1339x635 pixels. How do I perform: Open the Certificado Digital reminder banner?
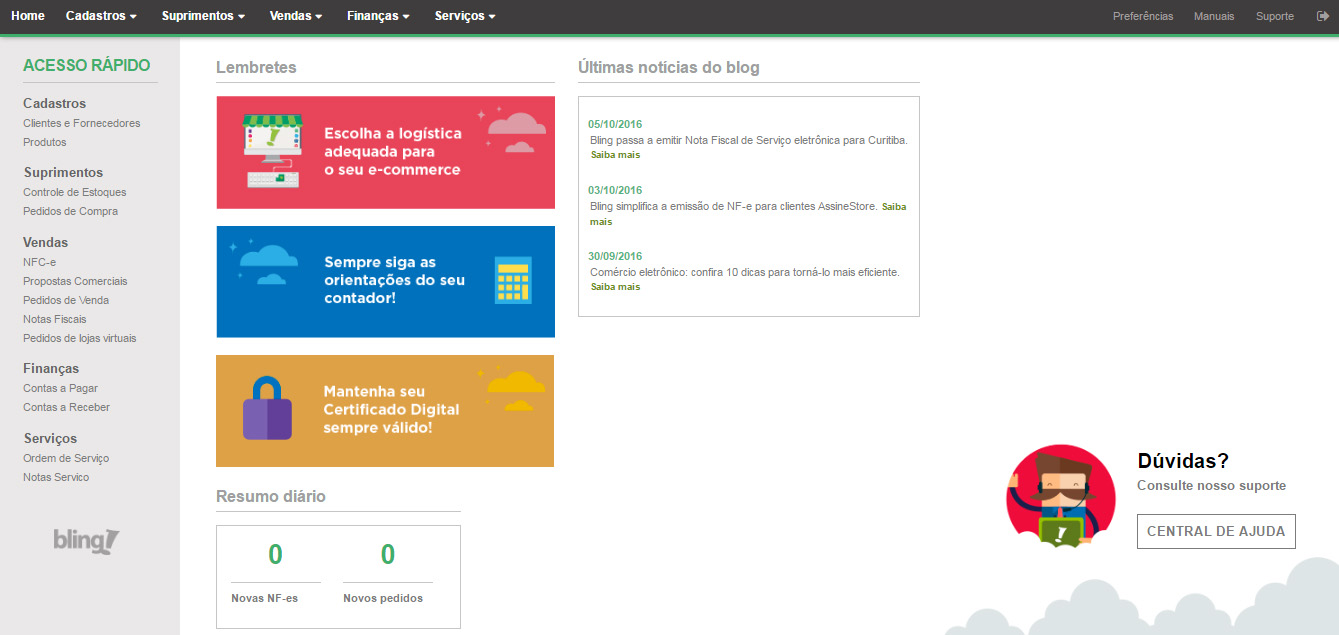385,411
